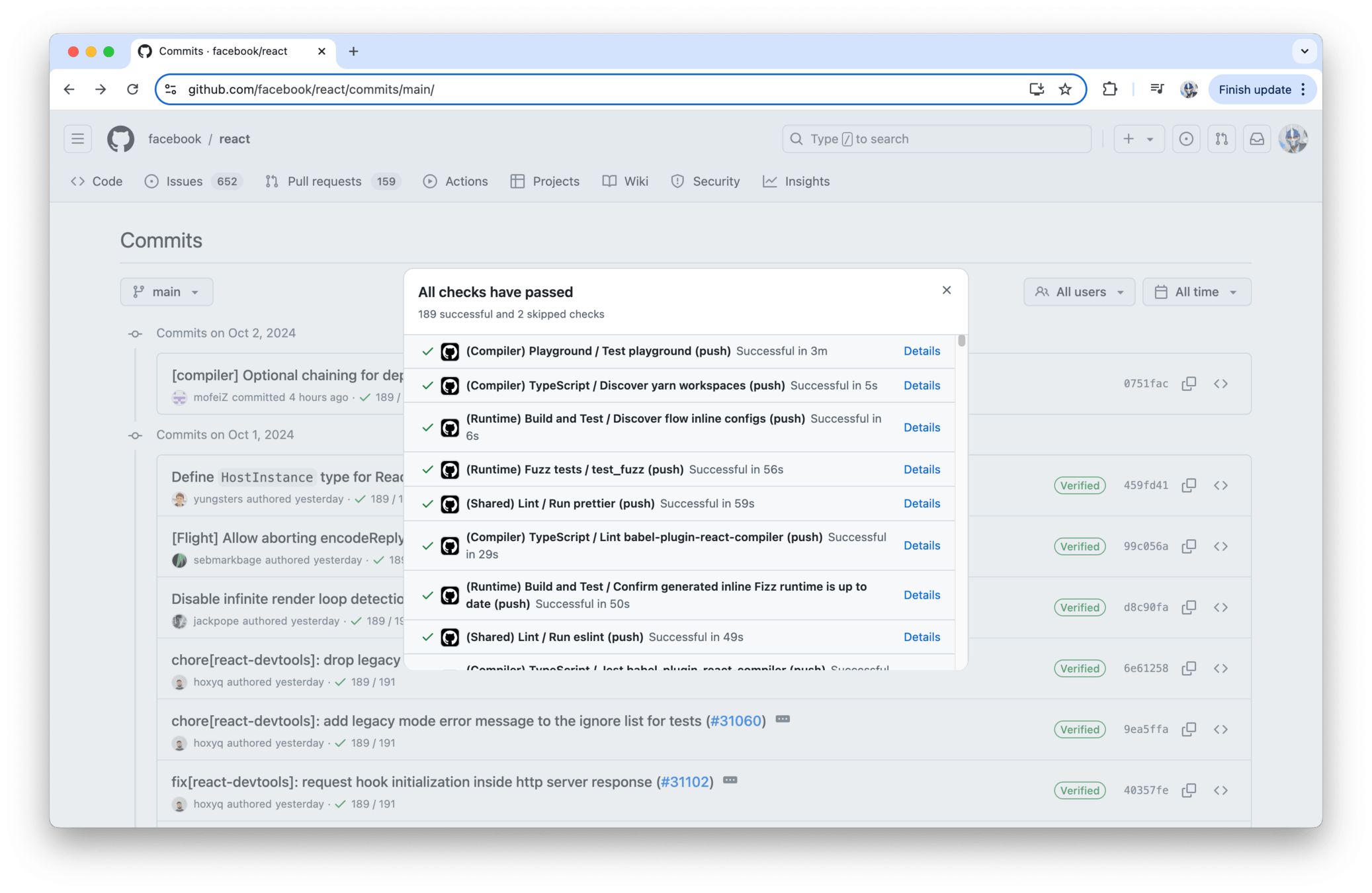Image resolution: width=1372 pixels, height=893 pixels.
Task: Open the main branch dropdown
Action: [x=167, y=292]
